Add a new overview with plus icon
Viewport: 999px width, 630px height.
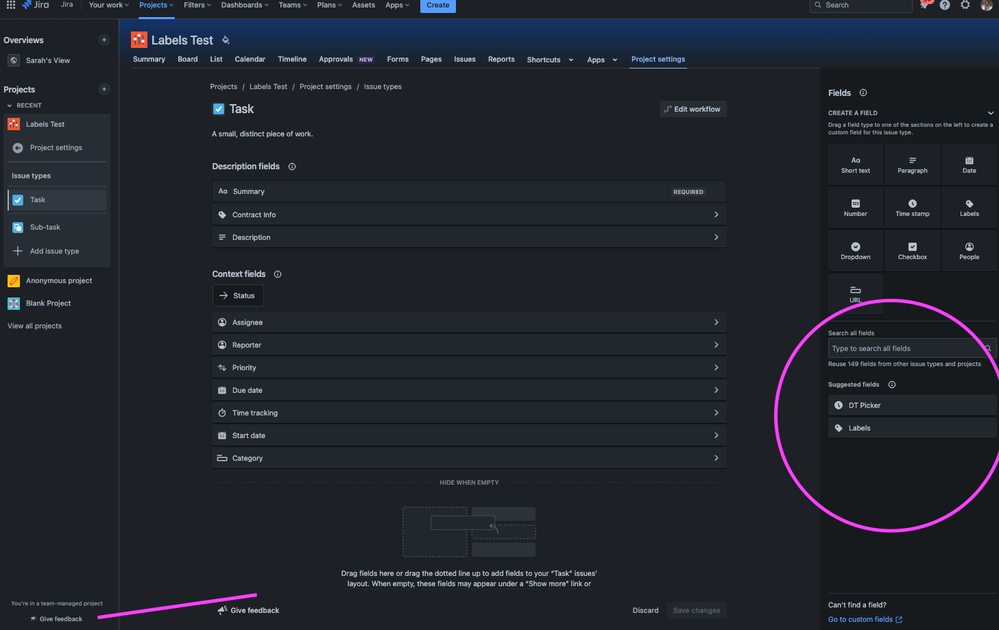(x=104, y=39)
